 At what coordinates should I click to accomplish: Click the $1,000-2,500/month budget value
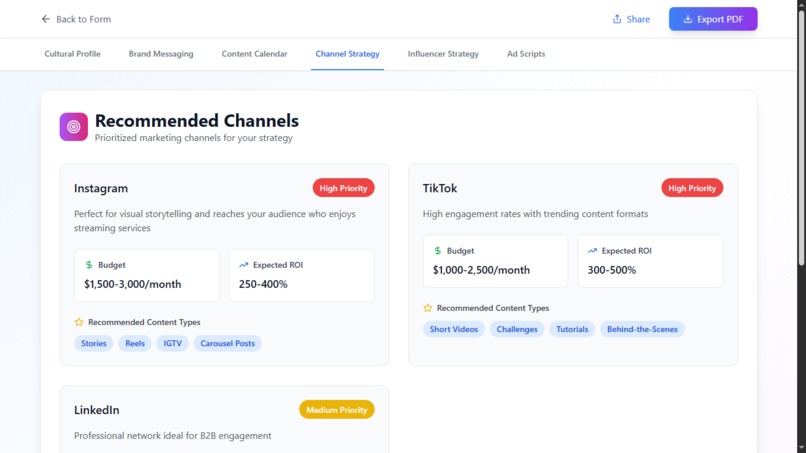tap(481, 270)
